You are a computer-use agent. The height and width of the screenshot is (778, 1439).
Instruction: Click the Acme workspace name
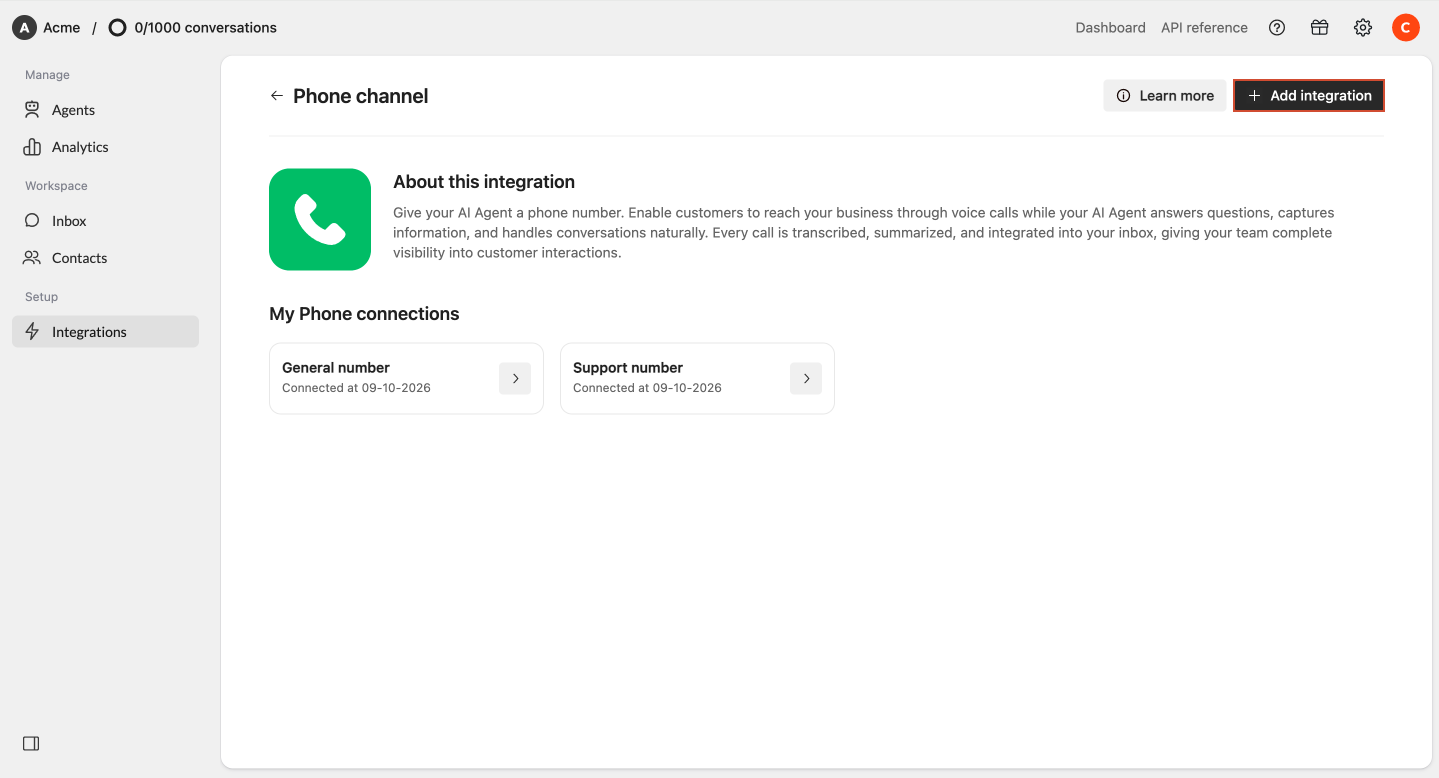pyautogui.click(x=62, y=28)
